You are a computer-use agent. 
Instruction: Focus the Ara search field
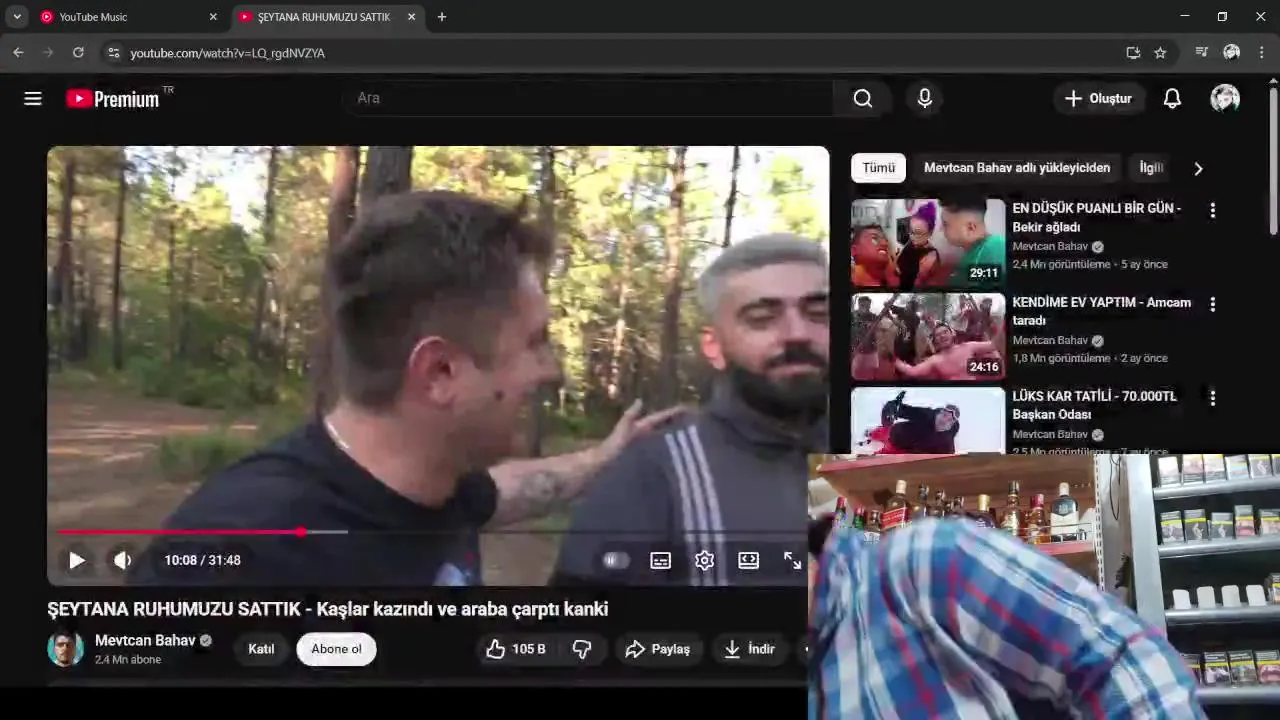click(590, 98)
